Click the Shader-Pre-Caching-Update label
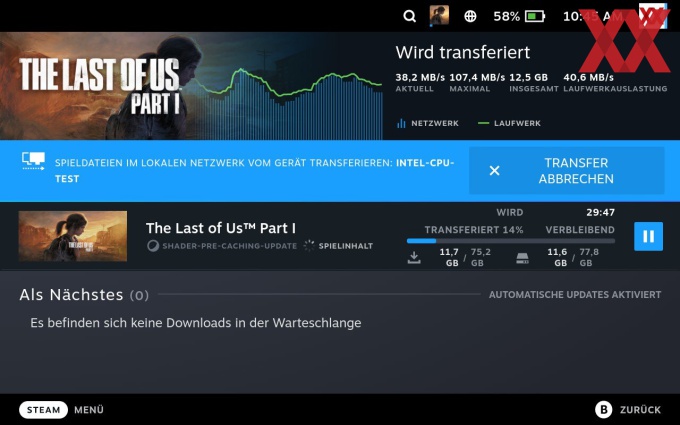Viewport: 680px width, 425px height. [x=229, y=246]
